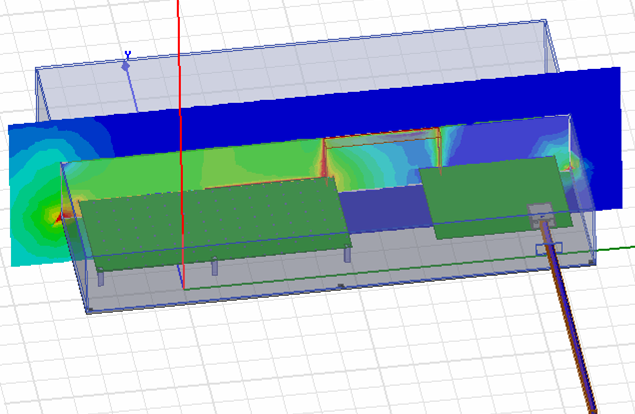The image size is (635, 414).
Task: Click the red-outlined rectangular frame in the field plot
Action: click(x=381, y=154)
